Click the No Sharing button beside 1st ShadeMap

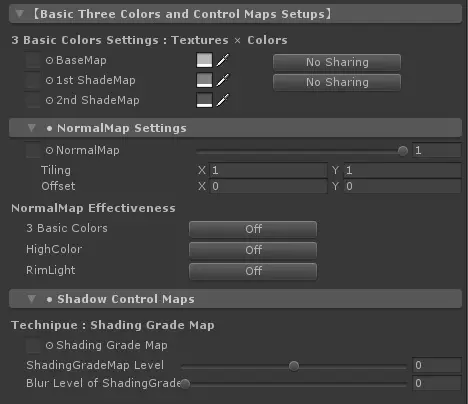[x=337, y=82]
